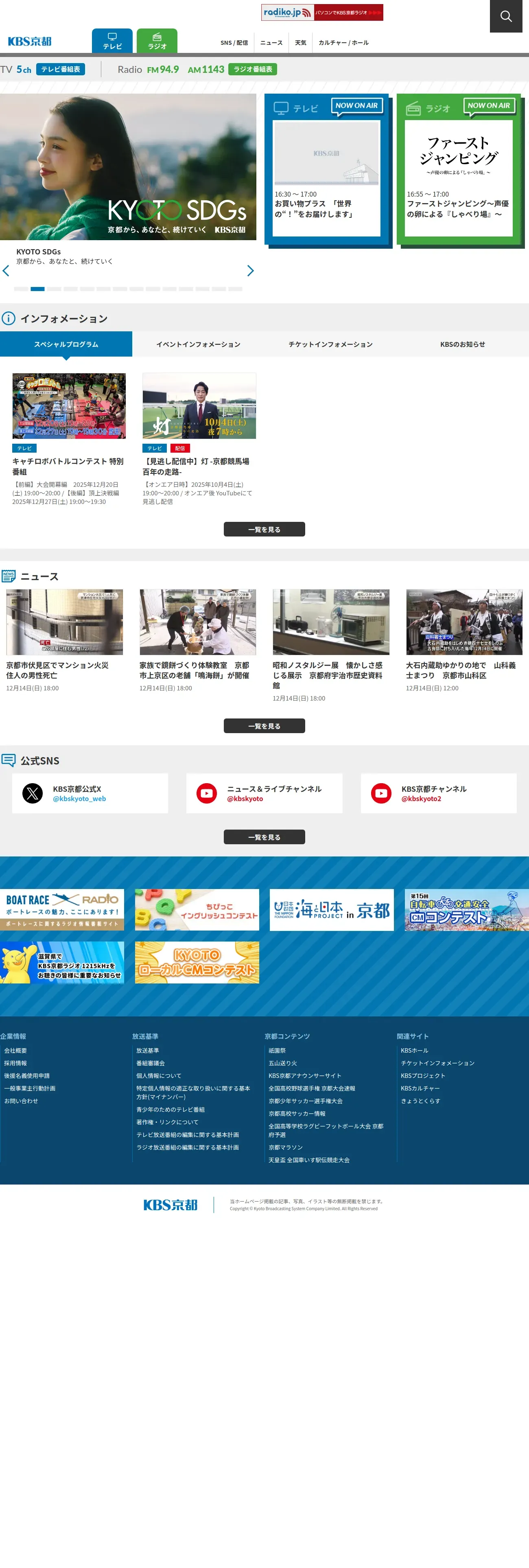Open 採用情報 footer link
Image resolution: width=529 pixels, height=1568 pixels.
pos(15,1063)
